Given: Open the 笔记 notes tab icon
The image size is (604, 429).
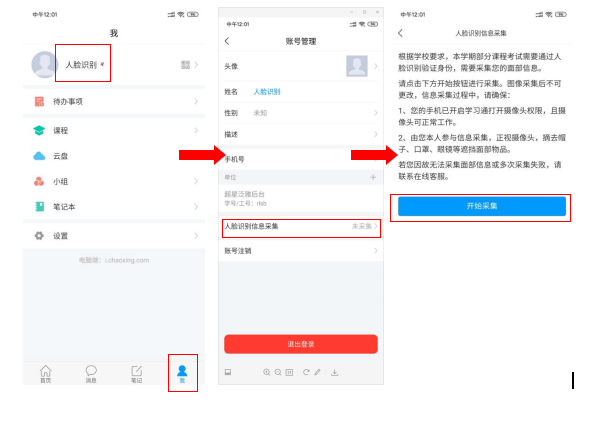Looking at the screenshot, I should (137, 372).
